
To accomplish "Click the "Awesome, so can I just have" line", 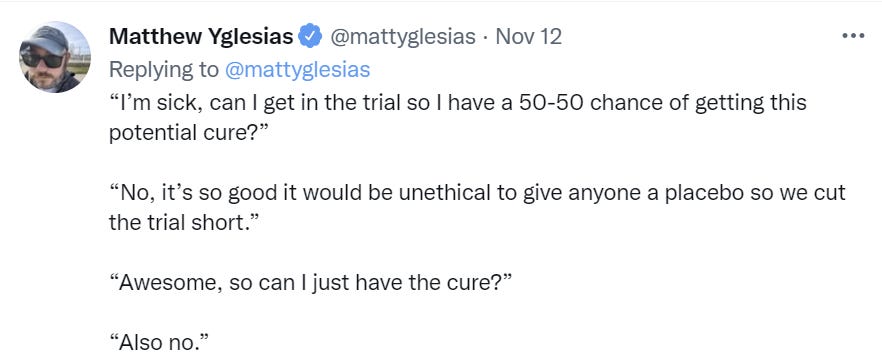I will 310,283.
